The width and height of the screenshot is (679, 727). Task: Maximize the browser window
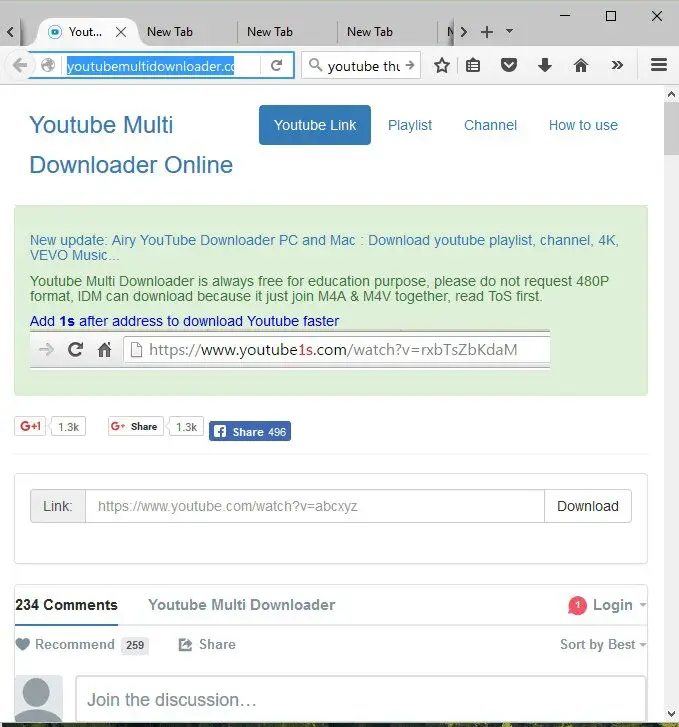tap(611, 16)
